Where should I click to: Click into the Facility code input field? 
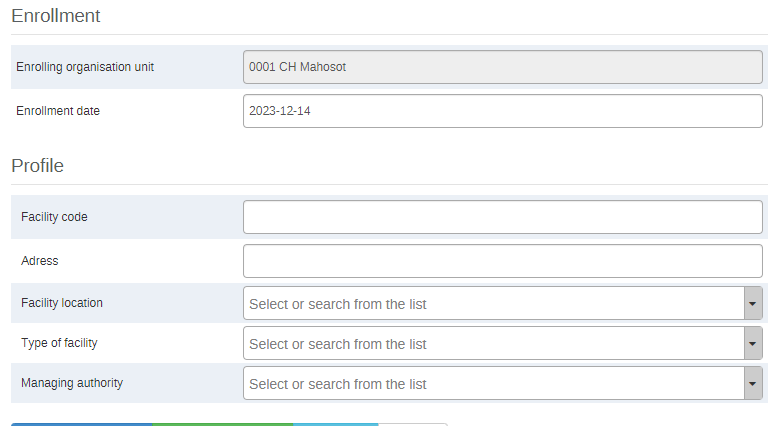[x=502, y=217]
